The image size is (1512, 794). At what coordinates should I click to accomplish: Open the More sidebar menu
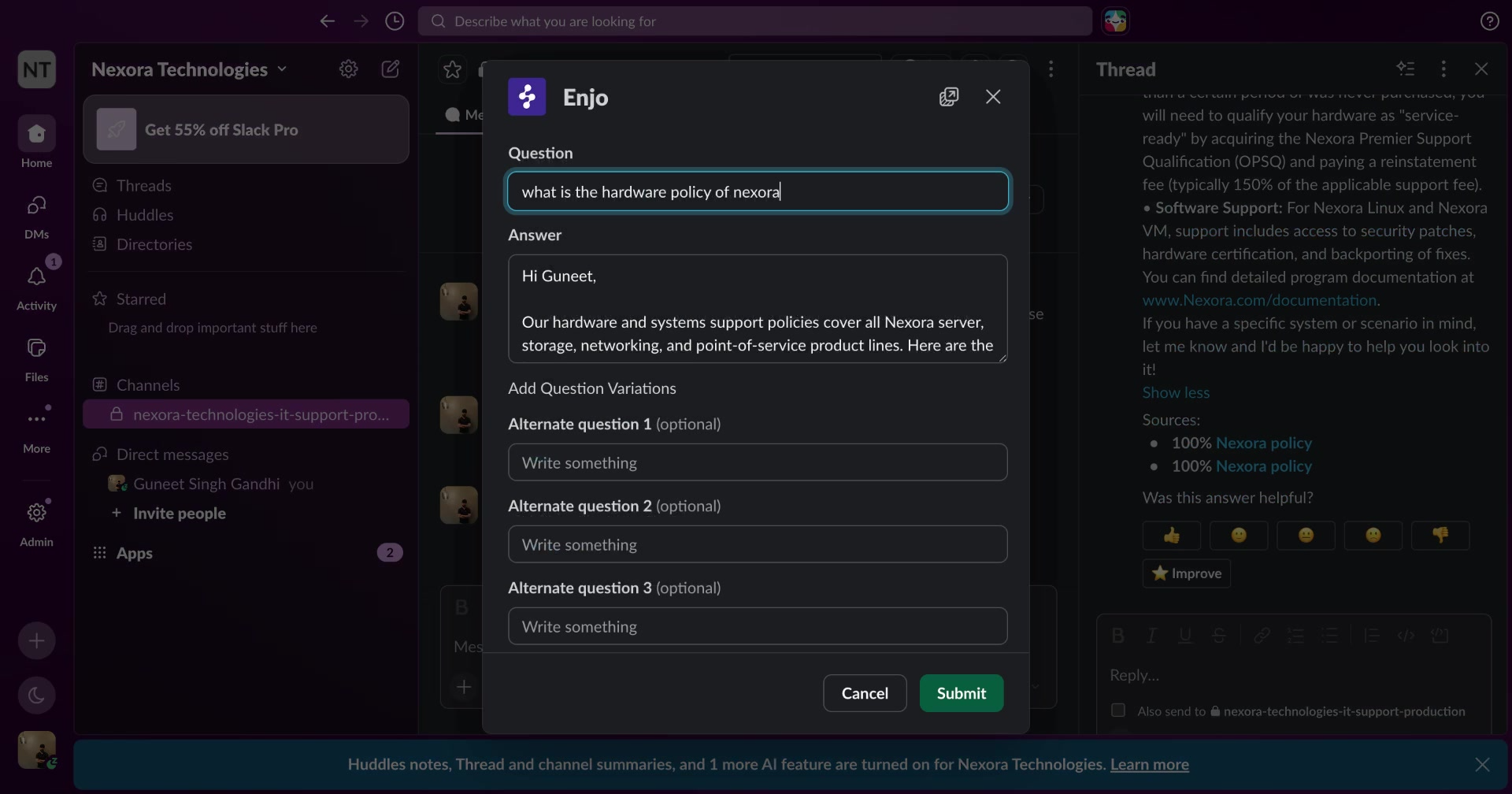pyautogui.click(x=36, y=429)
